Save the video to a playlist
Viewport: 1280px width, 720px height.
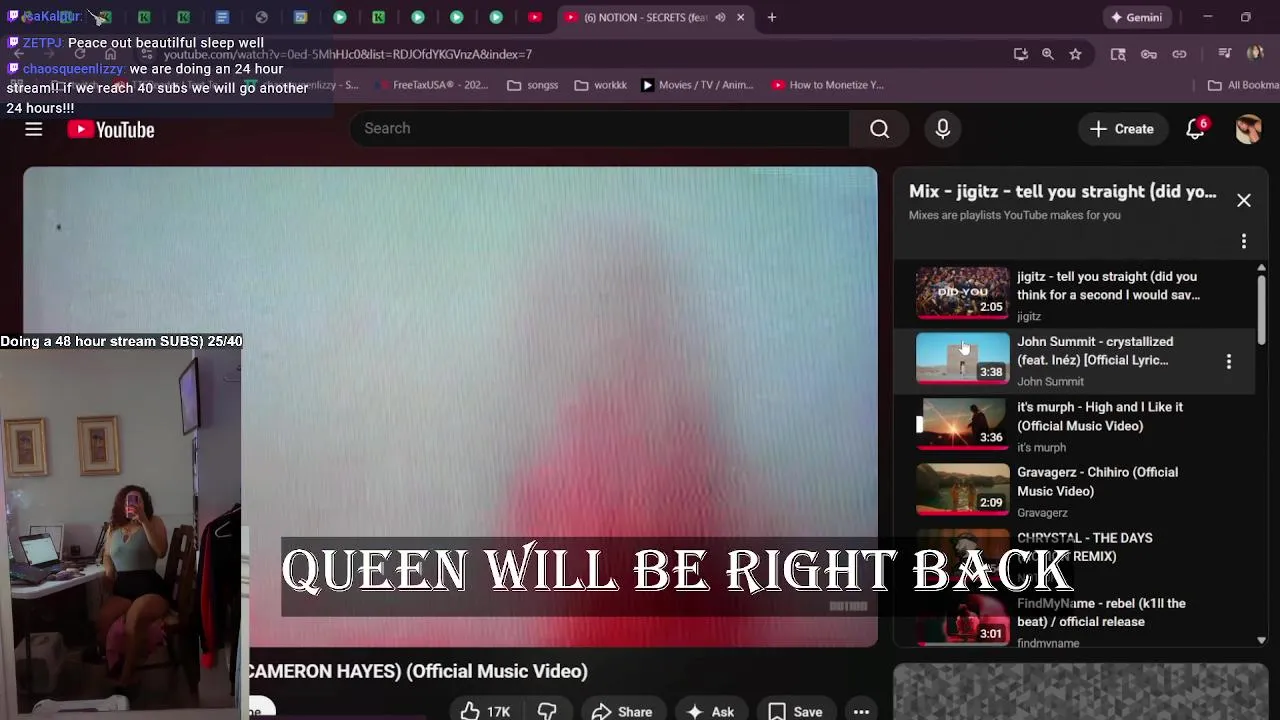click(796, 711)
